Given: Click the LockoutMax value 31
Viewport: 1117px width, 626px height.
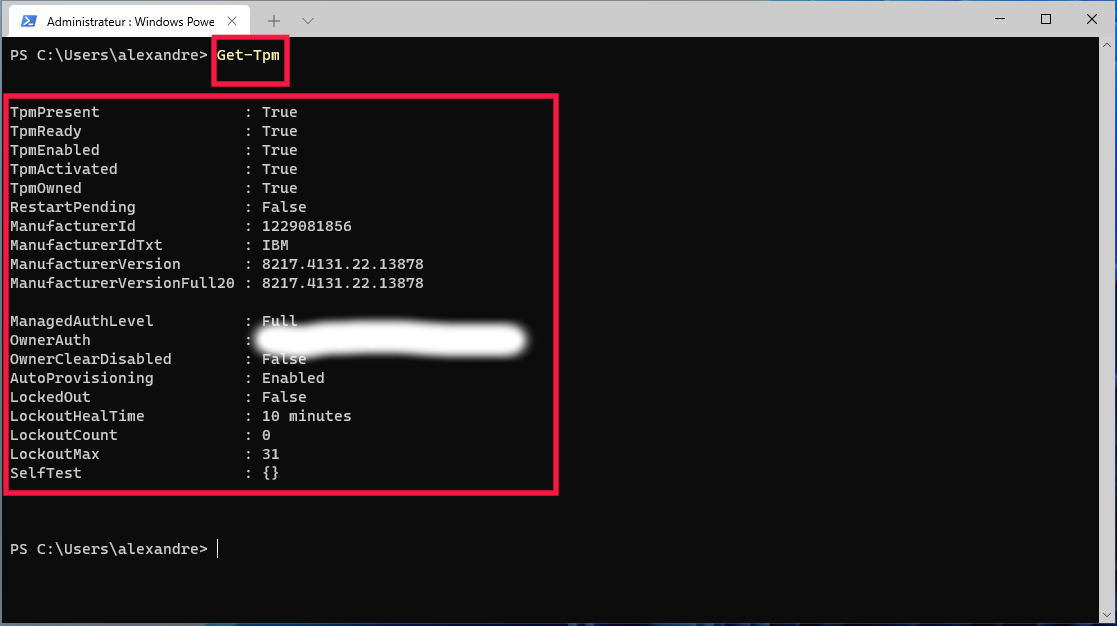Looking at the screenshot, I should (270, 454).
